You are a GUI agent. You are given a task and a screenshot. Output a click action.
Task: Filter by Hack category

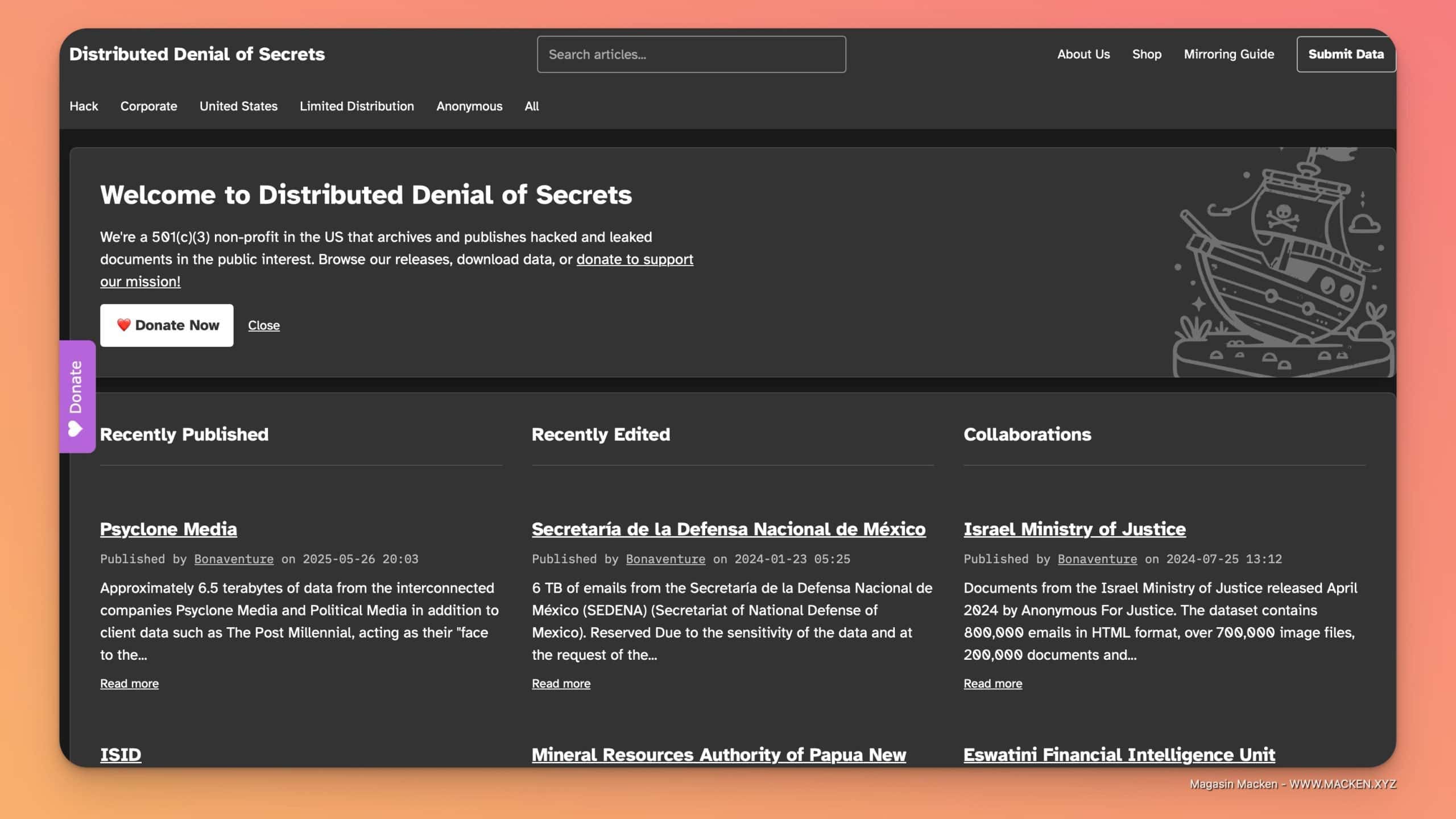(84, 106)
